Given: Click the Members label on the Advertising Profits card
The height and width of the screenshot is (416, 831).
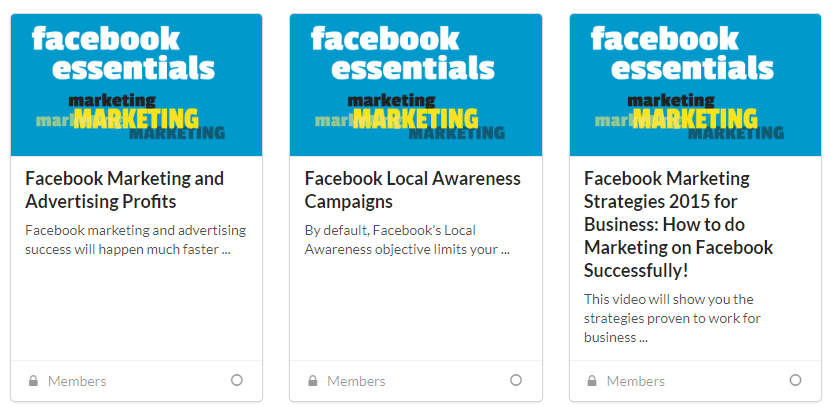Looking at the screenshot, I should (77, 381).
